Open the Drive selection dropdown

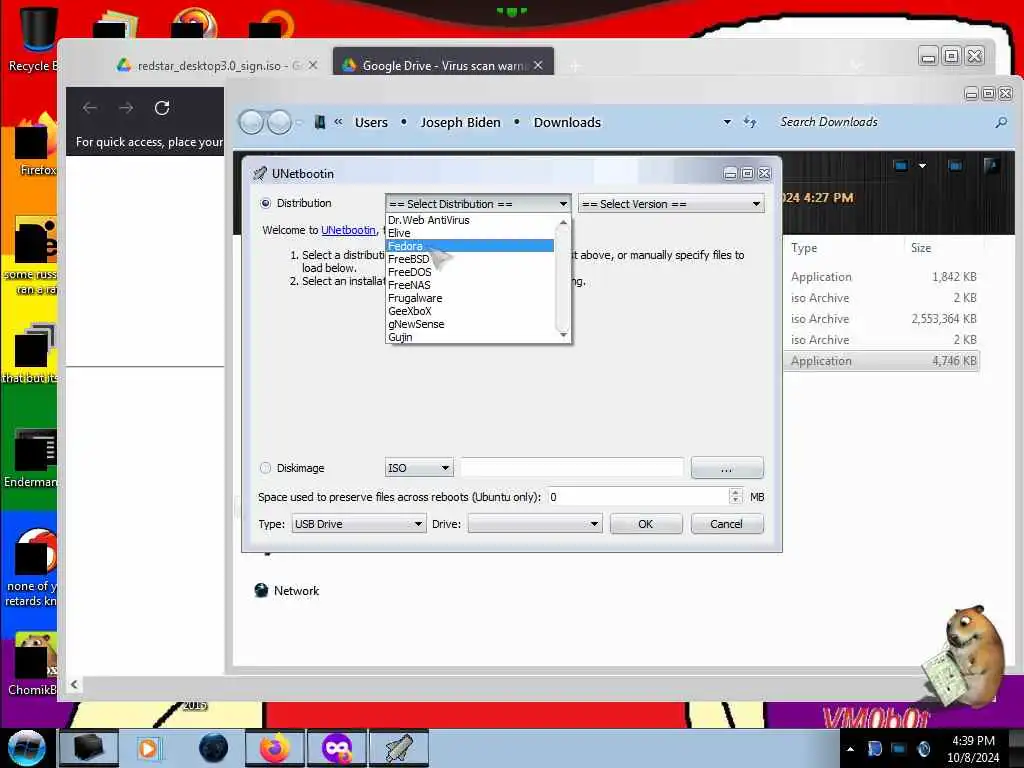(534, 524)
